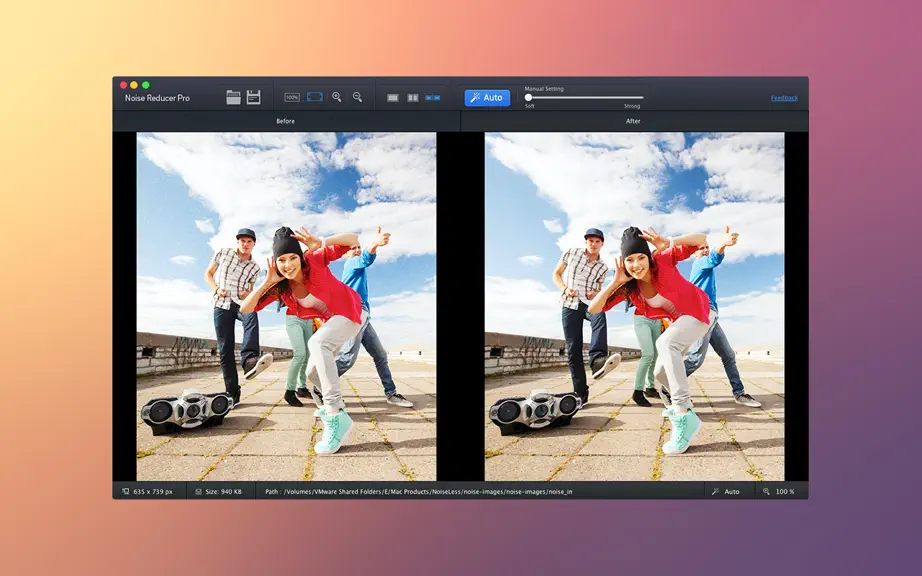The width and height of the screenshot is (922, 576).
Task: Click the 100 % zoom indicator in status bar
Action: (779, 491)
